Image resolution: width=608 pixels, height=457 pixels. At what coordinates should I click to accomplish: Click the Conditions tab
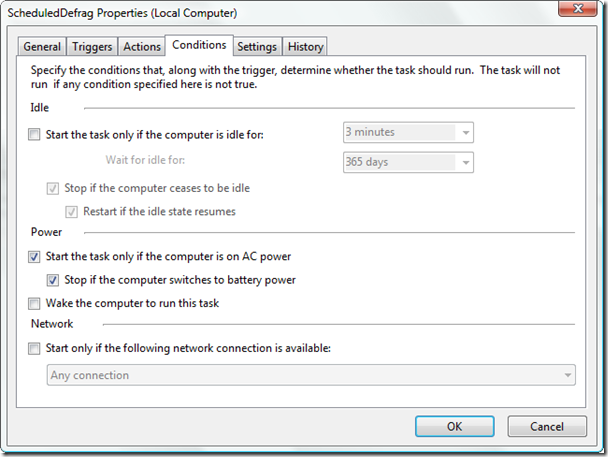(199, 45)
